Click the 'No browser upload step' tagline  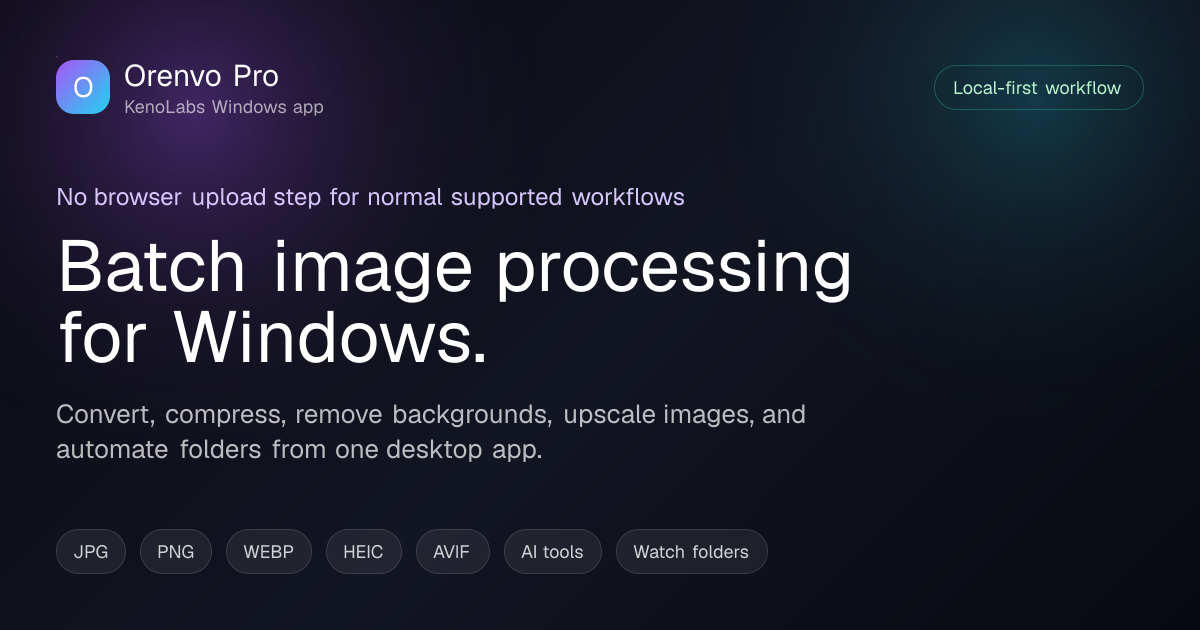click(x=370, y=197)
